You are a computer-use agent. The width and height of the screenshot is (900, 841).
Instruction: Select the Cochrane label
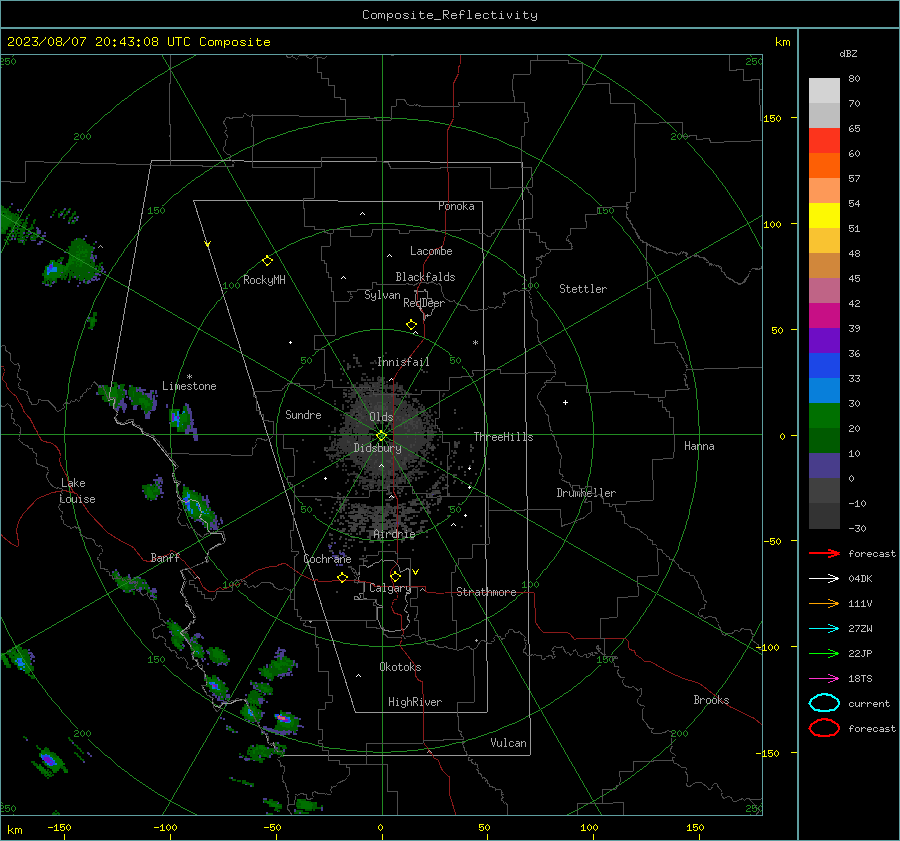[327, 559]
